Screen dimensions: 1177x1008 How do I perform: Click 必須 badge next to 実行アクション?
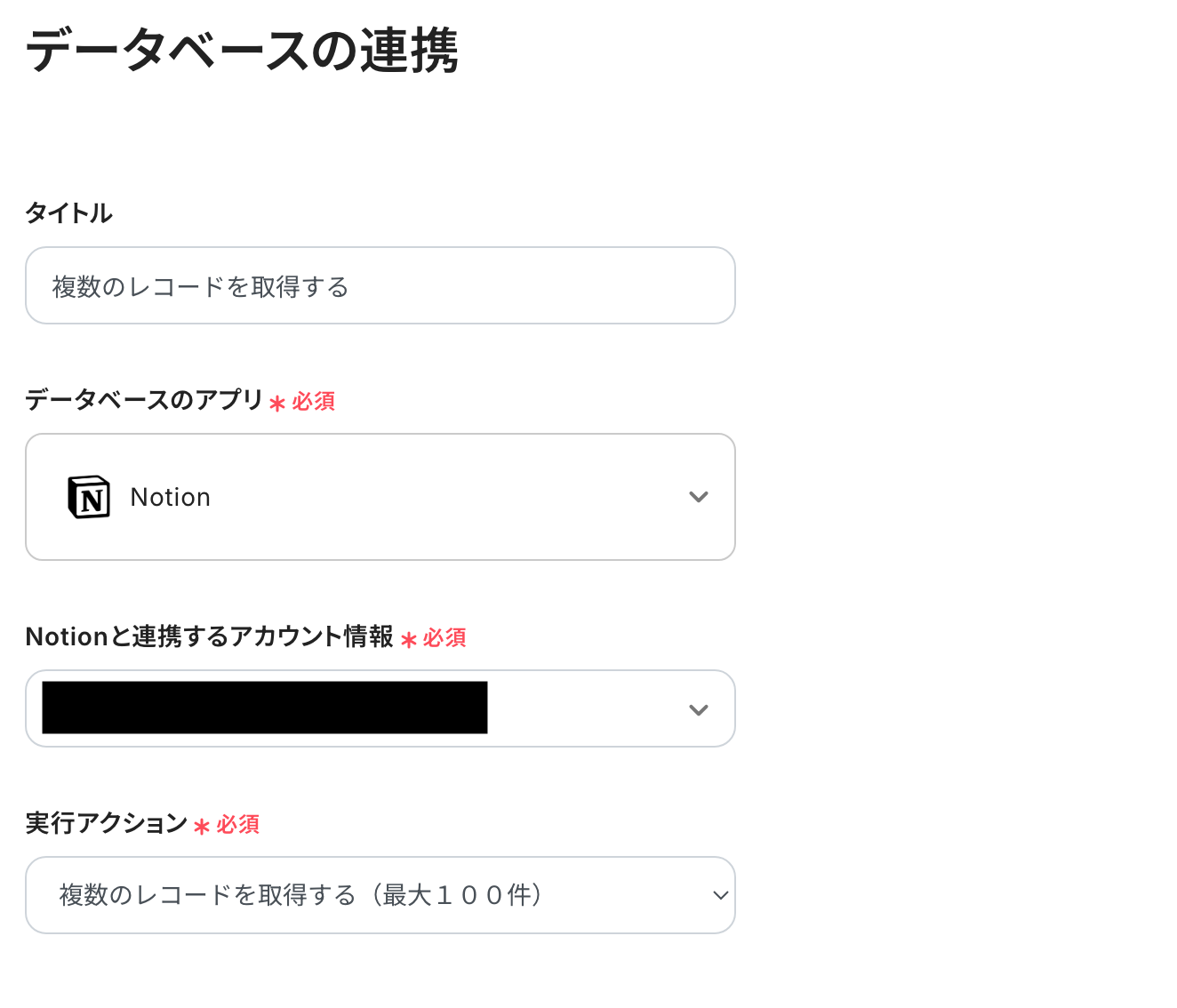pos(238,825)
